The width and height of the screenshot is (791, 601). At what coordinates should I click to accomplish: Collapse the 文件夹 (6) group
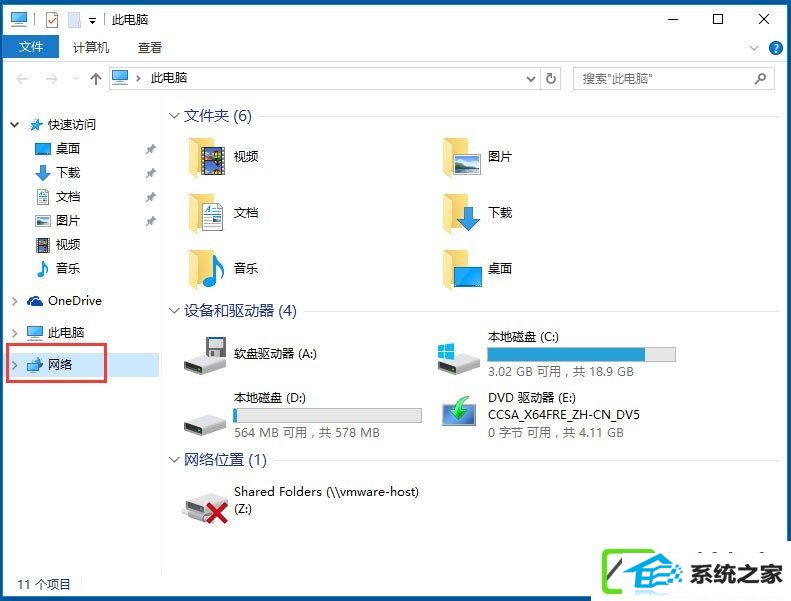click(x=174, y=116)
